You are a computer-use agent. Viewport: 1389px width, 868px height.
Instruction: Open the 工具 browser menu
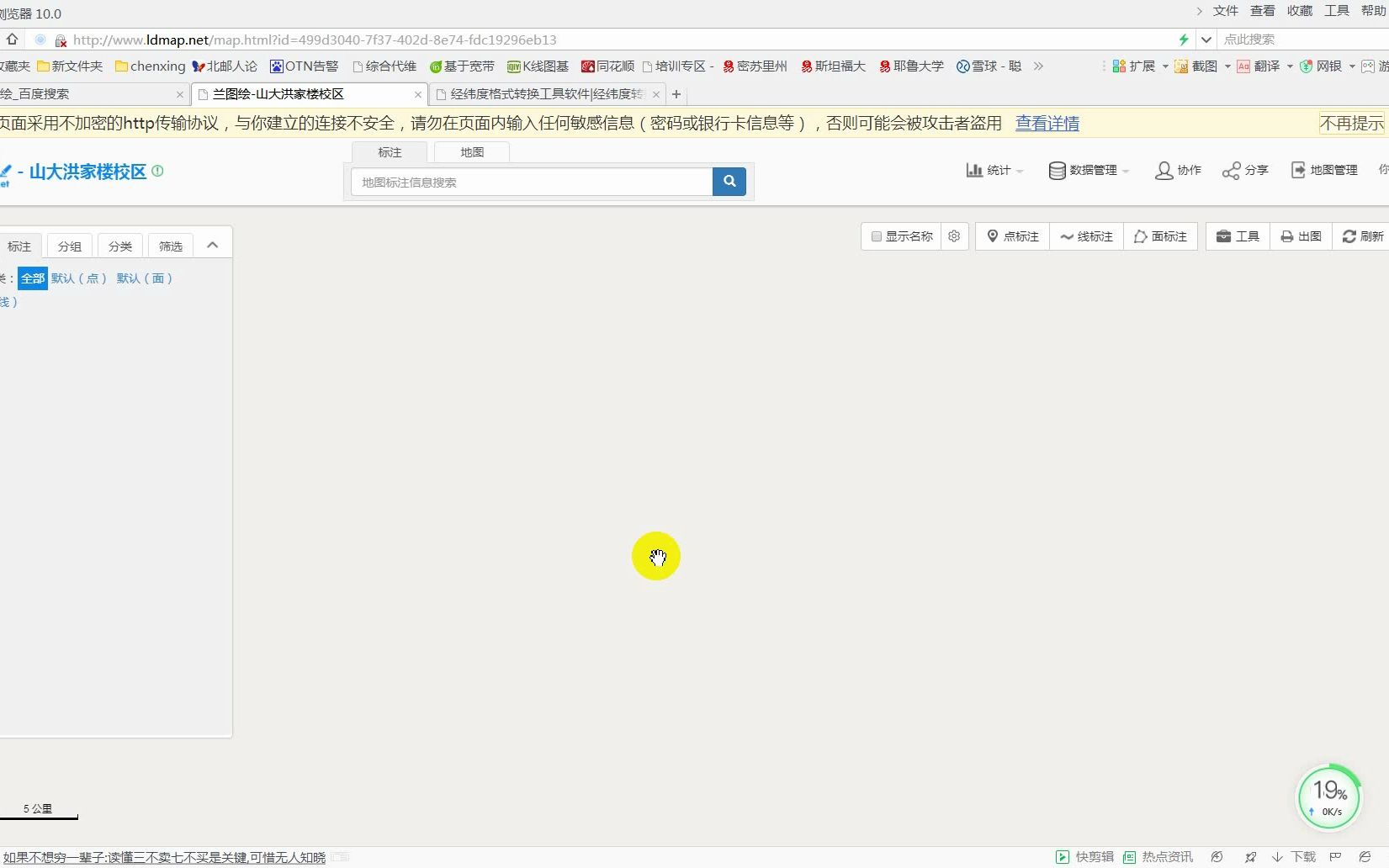tap(1336, 11)
